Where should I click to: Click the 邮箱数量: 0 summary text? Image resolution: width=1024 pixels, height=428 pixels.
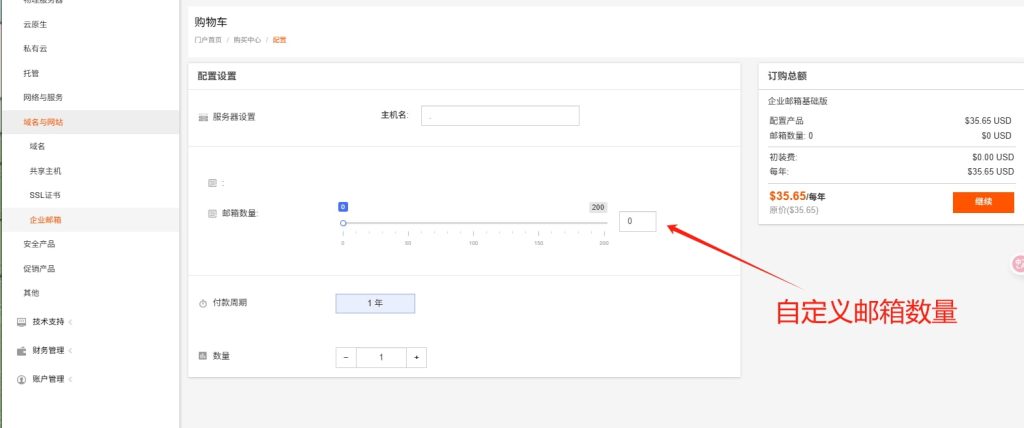[x=792, y=136]
